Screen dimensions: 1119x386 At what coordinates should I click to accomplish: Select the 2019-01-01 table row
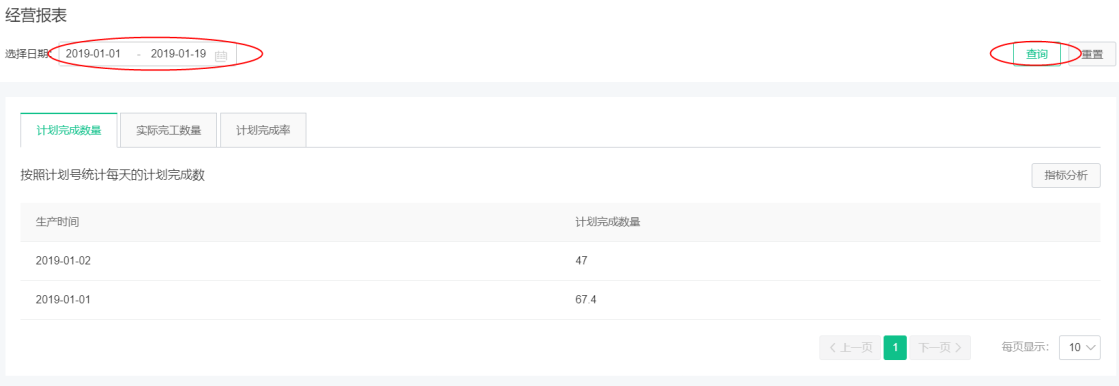tap(560, 300)
